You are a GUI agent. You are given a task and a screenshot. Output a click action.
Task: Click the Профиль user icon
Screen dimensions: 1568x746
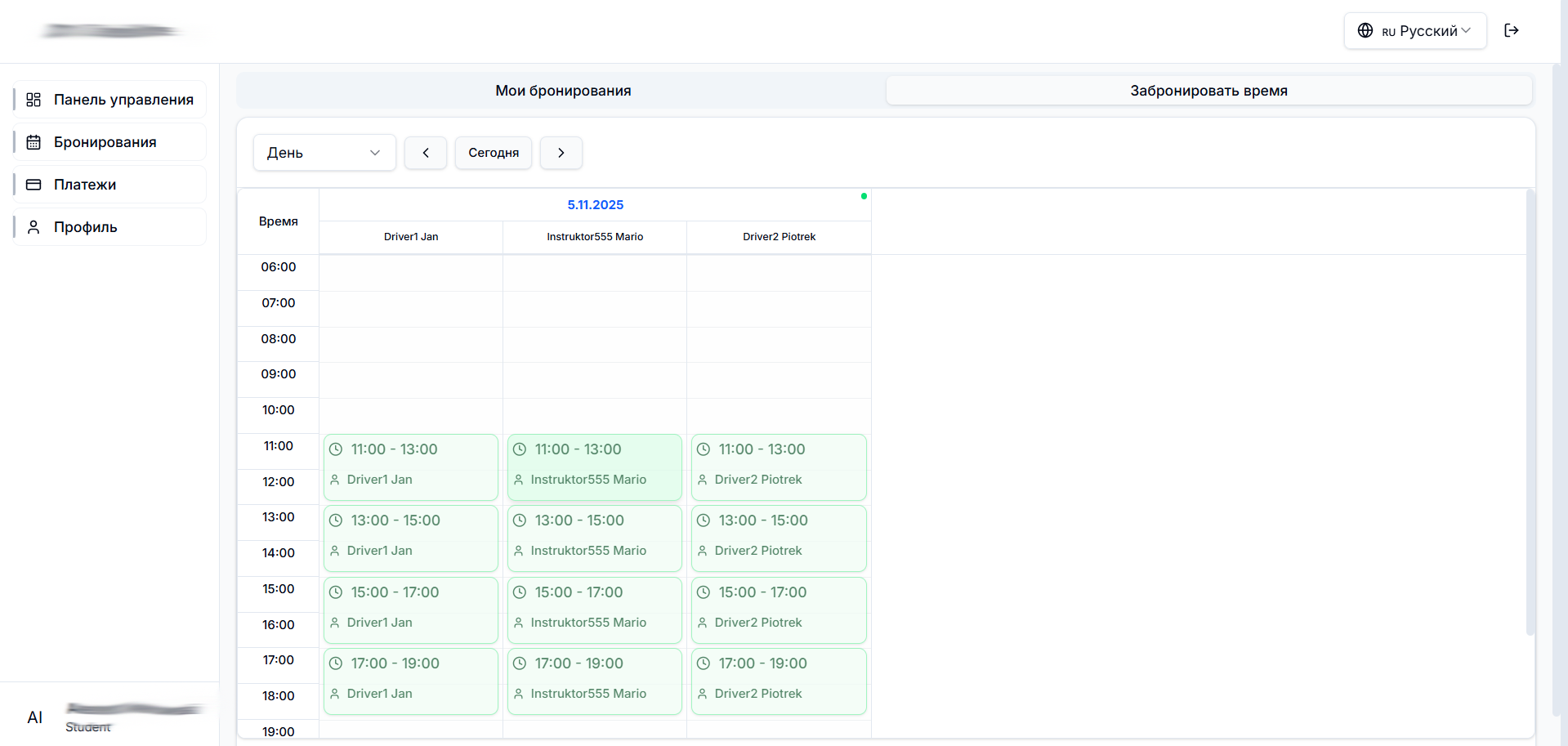pos(34,227)
